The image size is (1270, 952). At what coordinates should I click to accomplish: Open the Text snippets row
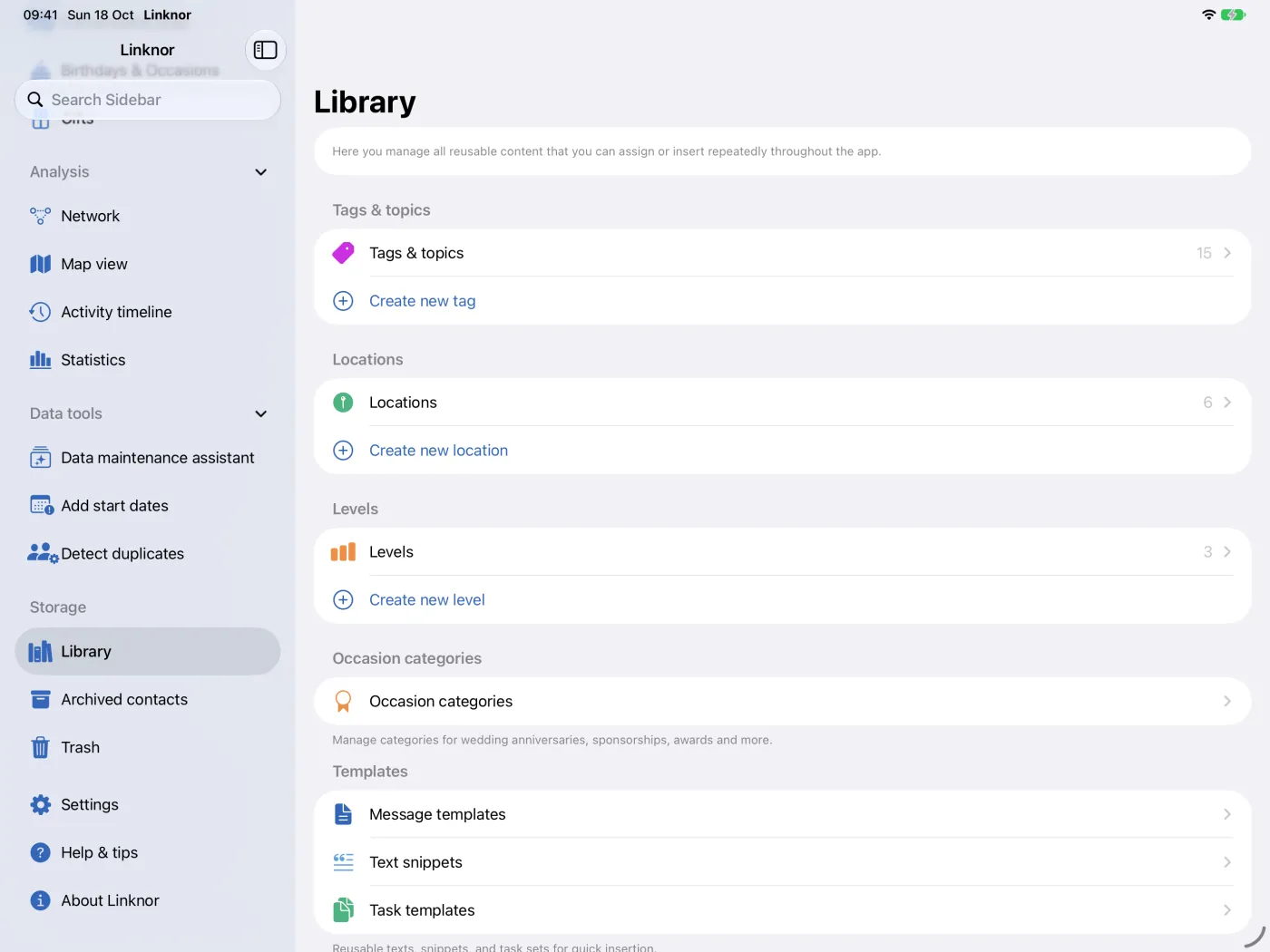783,862
